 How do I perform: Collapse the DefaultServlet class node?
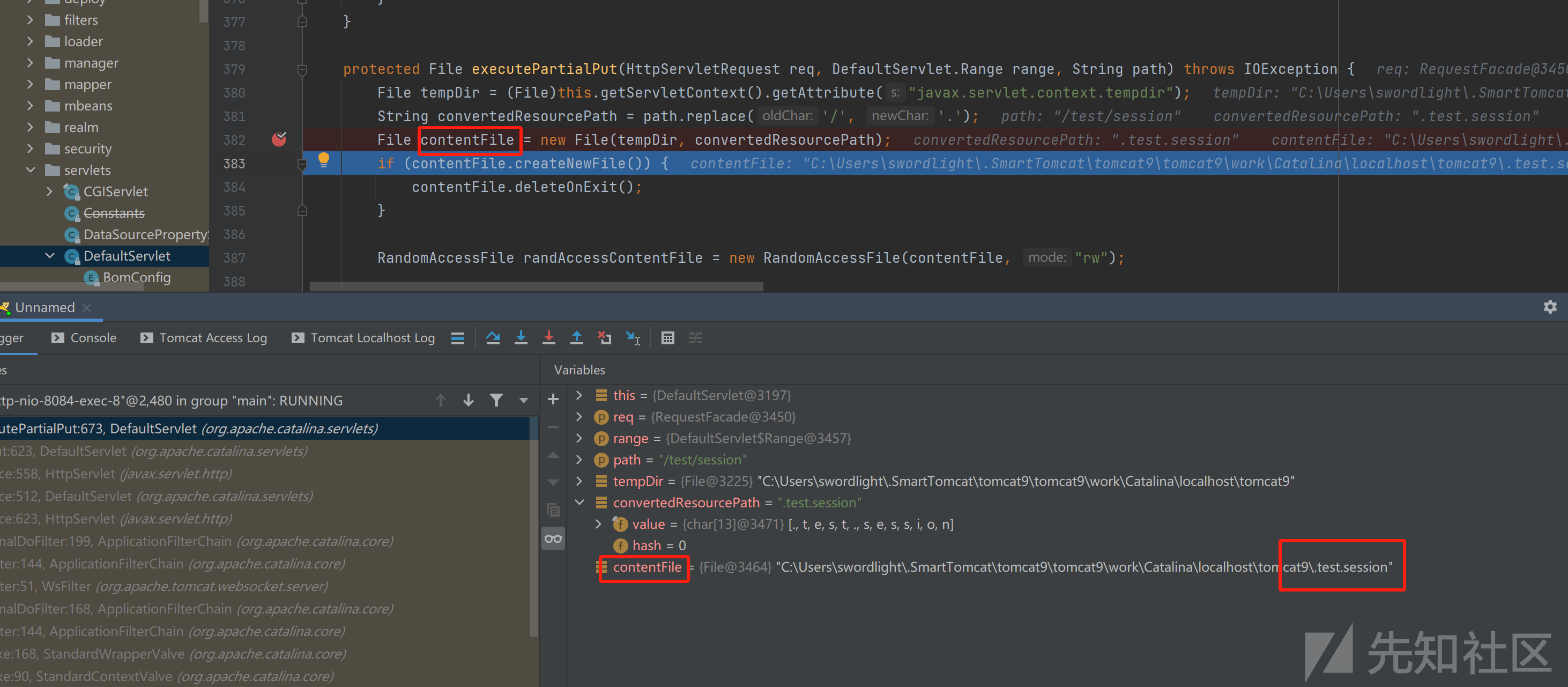point(49,256)
